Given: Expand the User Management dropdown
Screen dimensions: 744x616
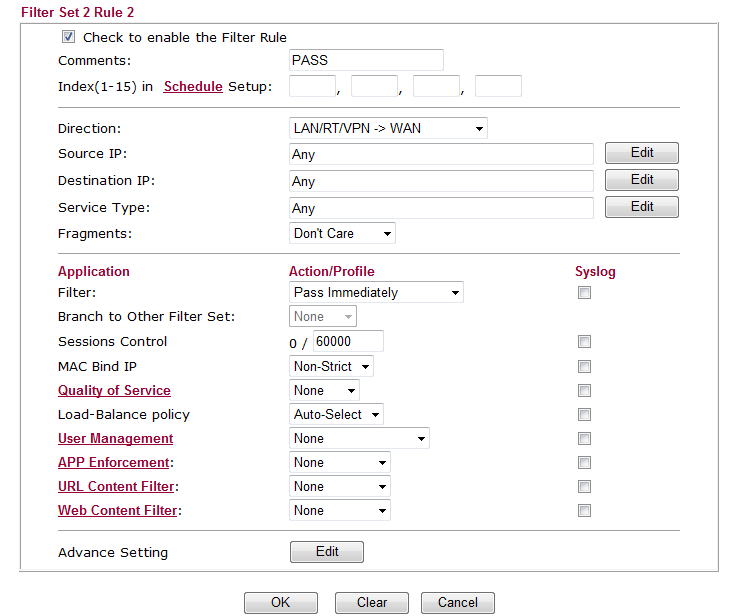Looking at the screenshot, I should click(359, 439).
